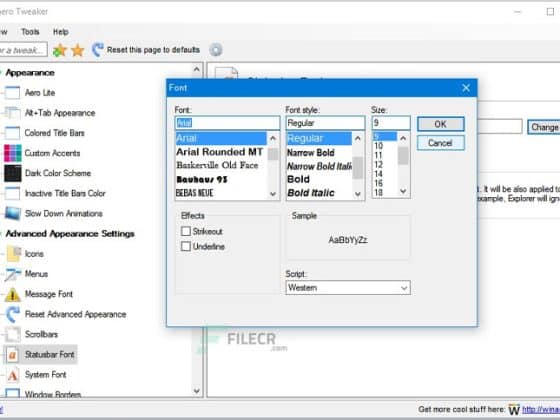
Task: Click the Font style input field
Action: point(325,123)
